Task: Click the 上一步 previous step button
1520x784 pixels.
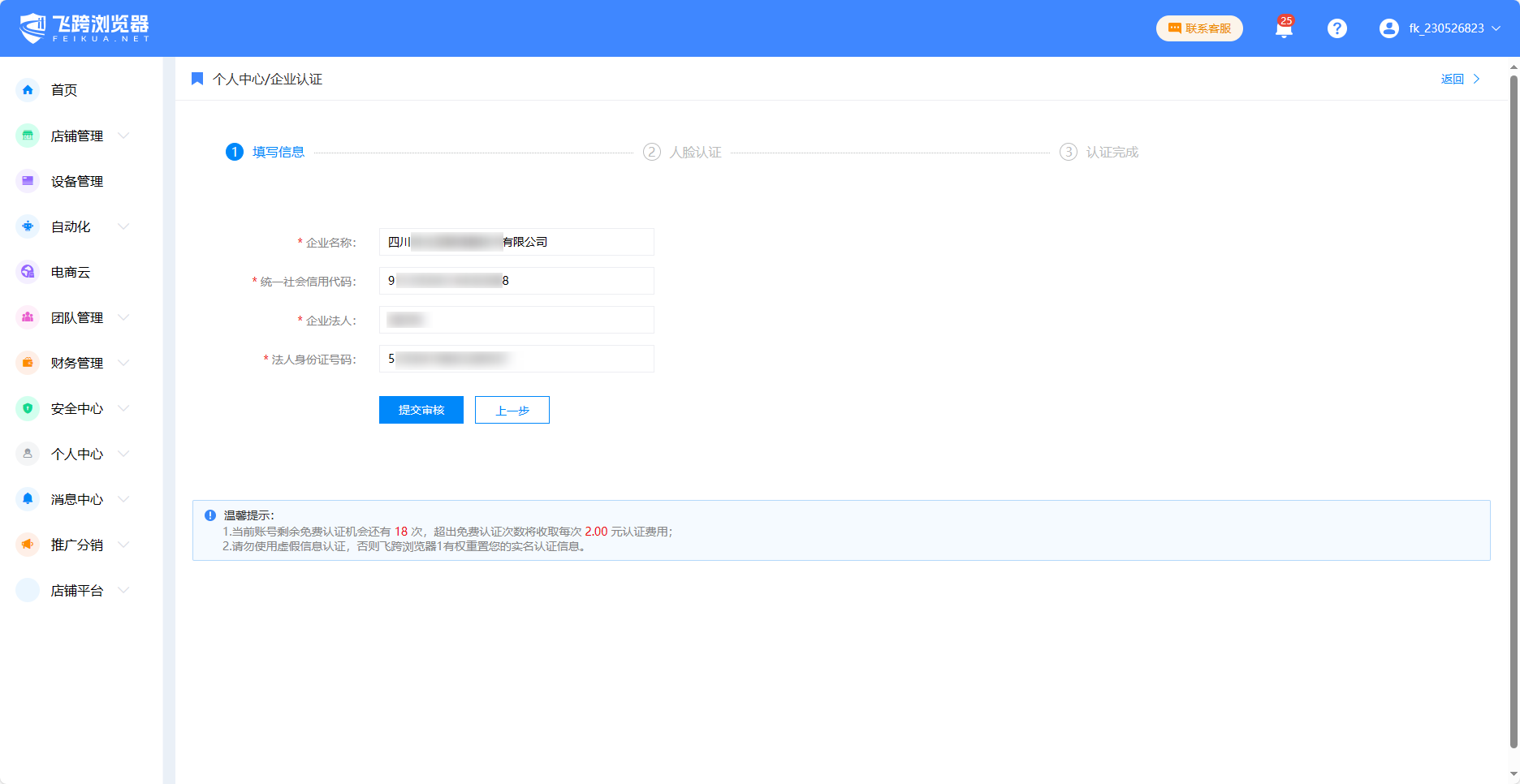Action: (x=512, y=410)
